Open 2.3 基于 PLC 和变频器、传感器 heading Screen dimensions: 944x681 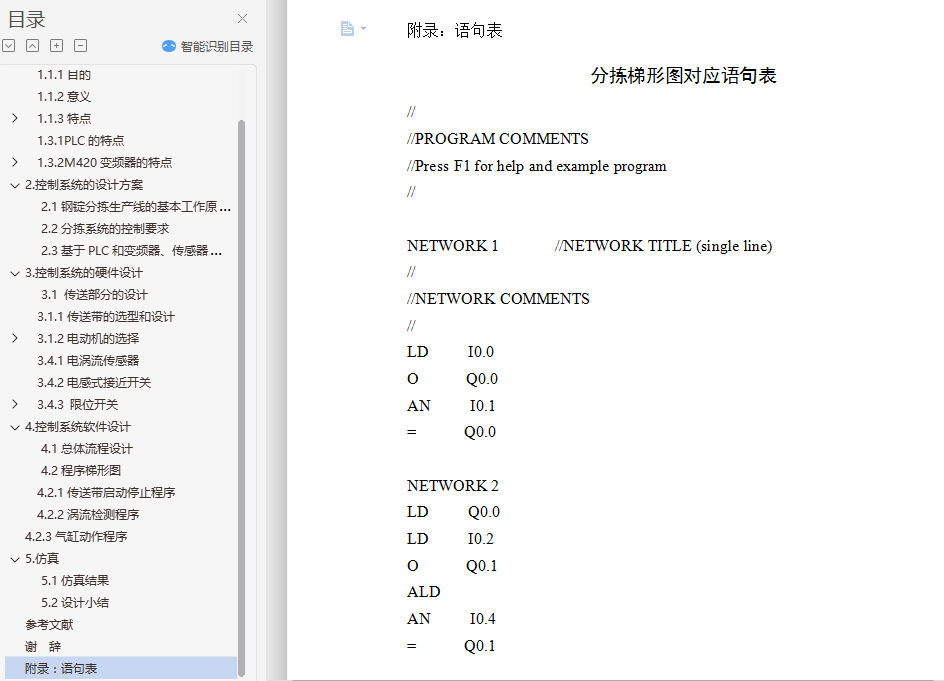(x=131, y=250)
